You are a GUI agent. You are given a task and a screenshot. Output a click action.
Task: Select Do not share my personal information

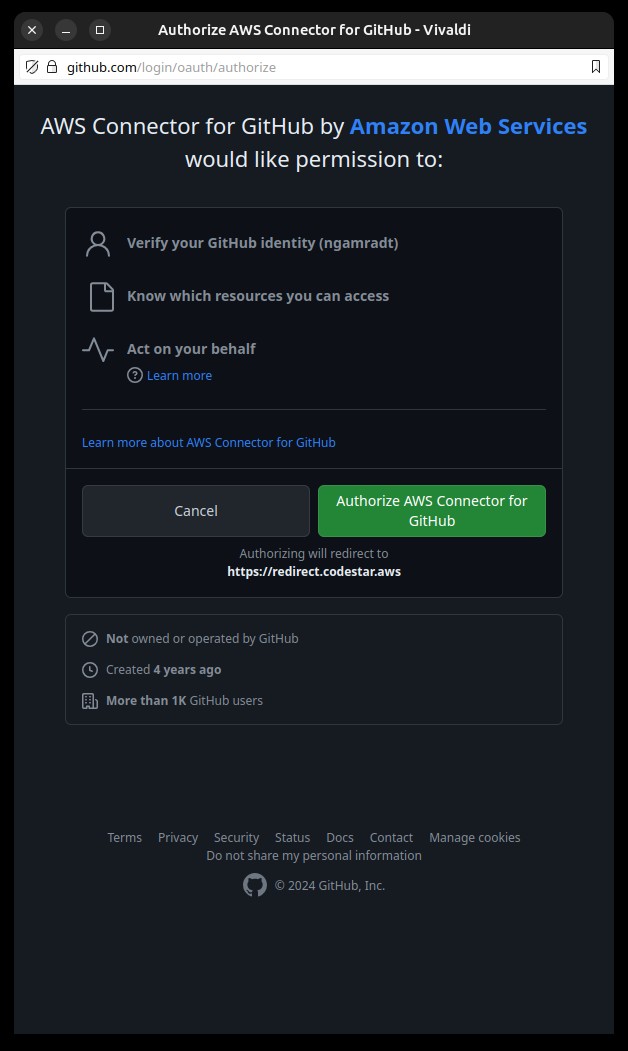point(314,856)
